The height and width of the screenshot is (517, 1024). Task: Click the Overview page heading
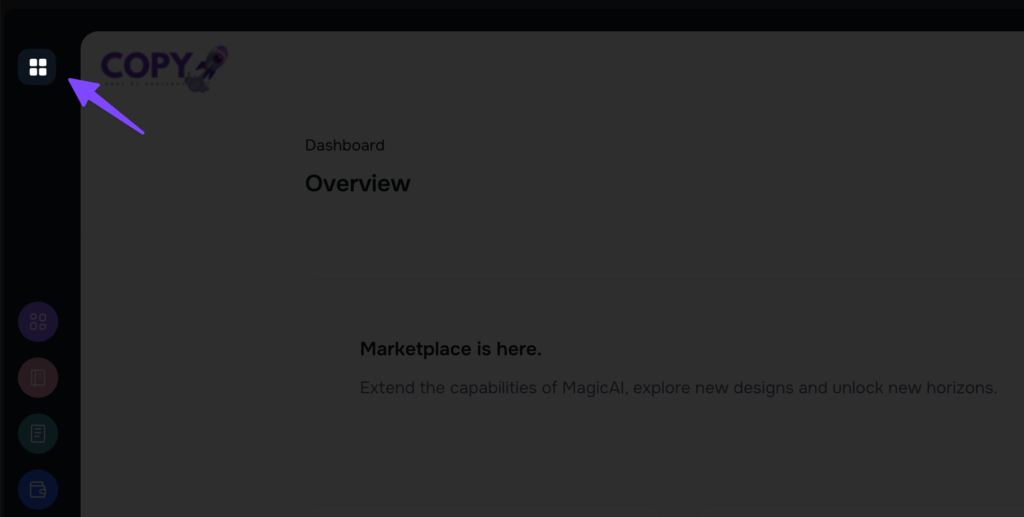pos(357,184)
